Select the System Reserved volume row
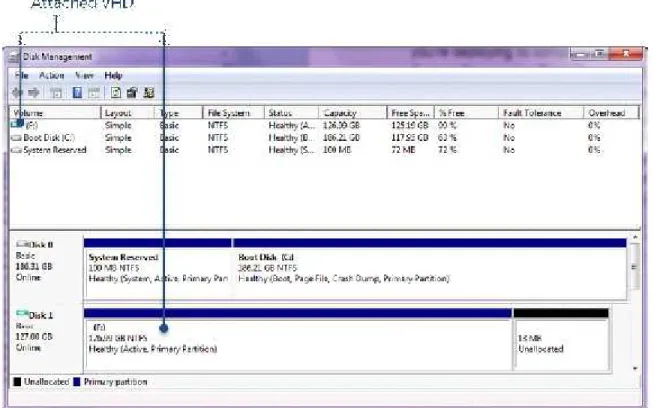The image size is (654, 408). point(324,150)
